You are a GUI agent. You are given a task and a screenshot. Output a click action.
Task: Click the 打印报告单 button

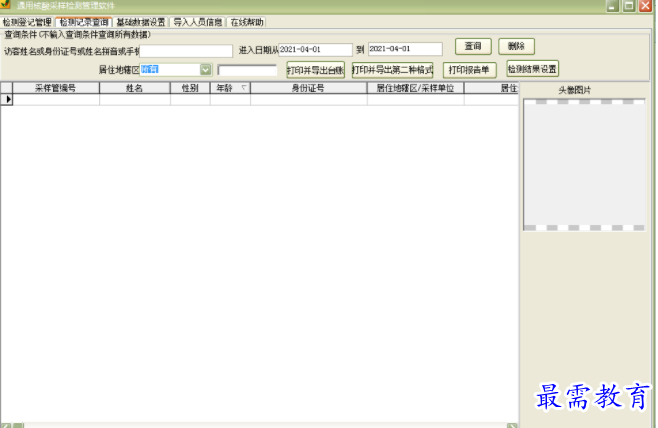[469, 70]
